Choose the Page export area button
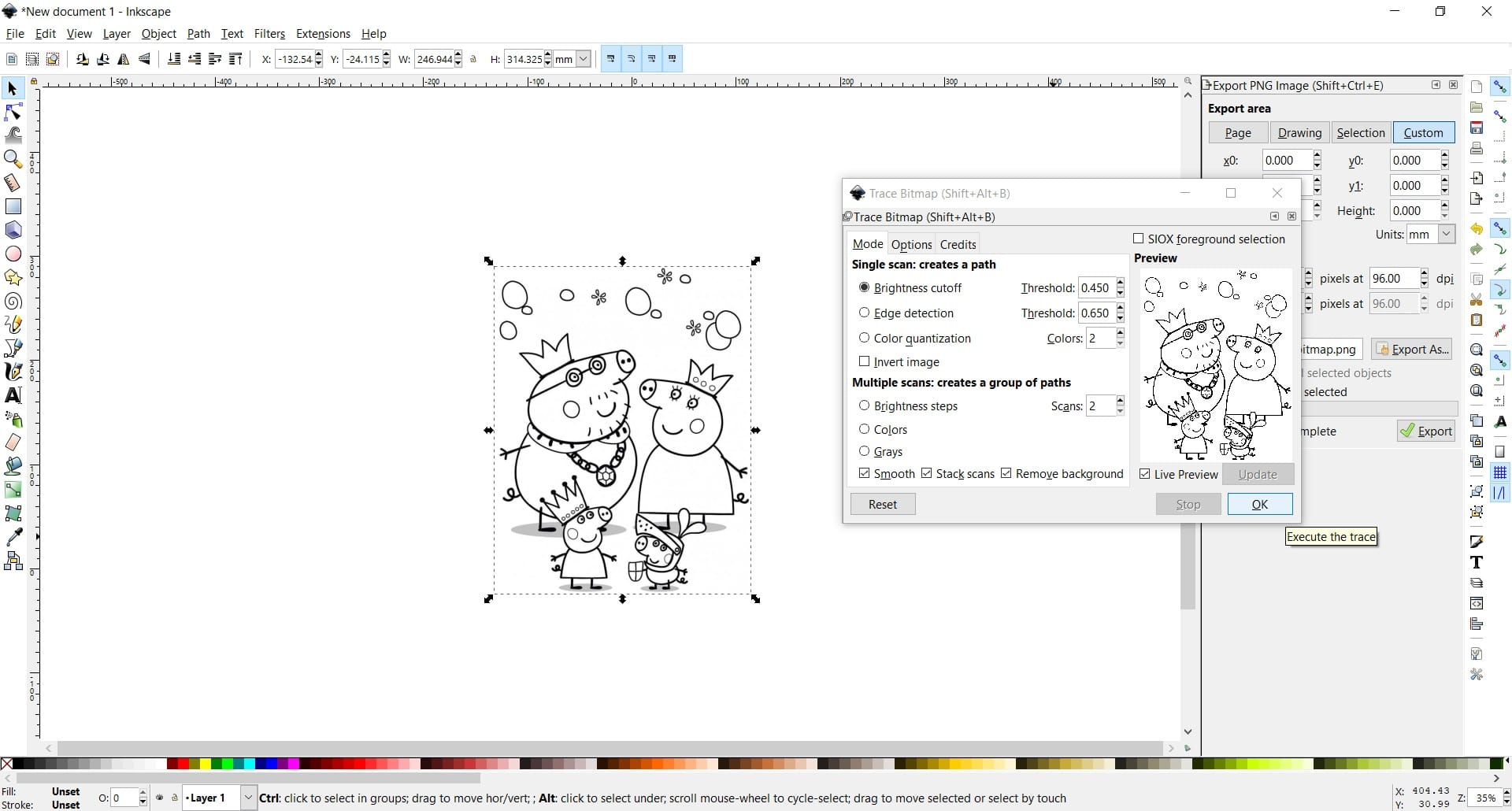The image size is (1512, 811). click(x=1238, y=132)
